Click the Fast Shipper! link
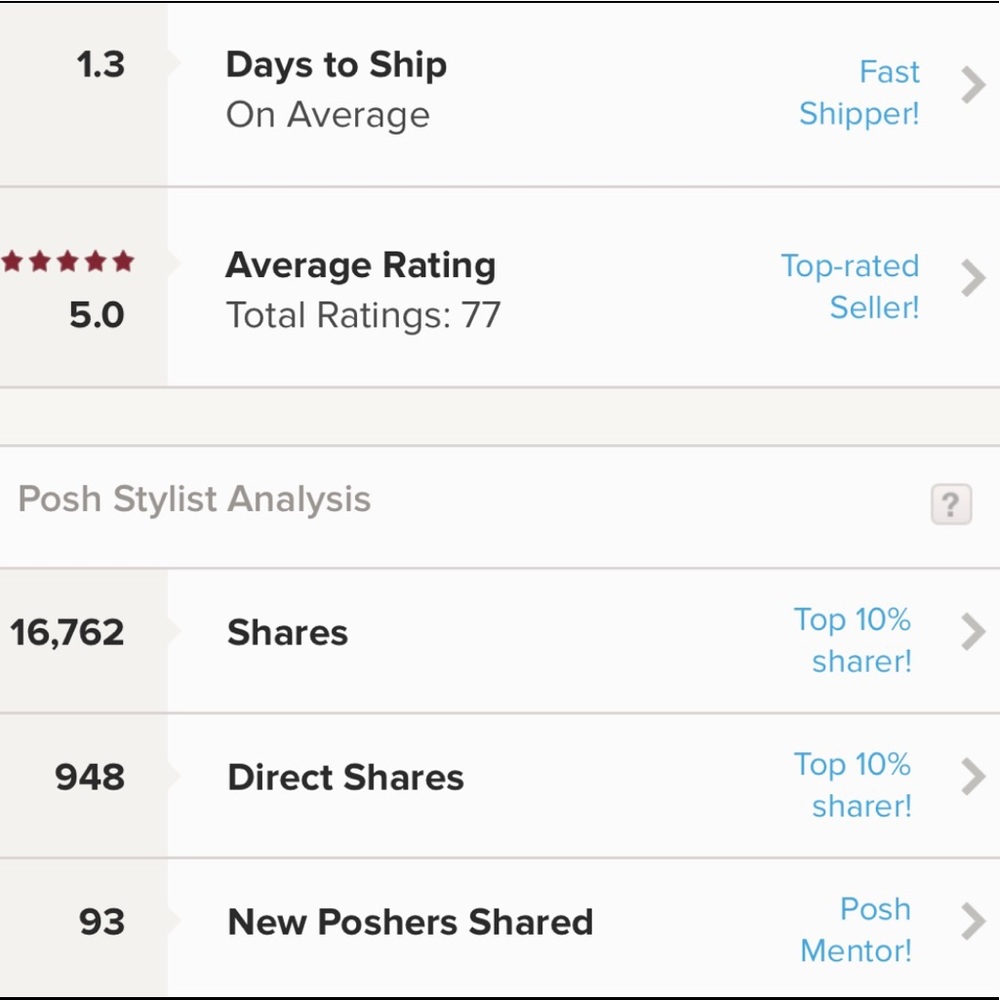1000x1000 pixels. 860,93
